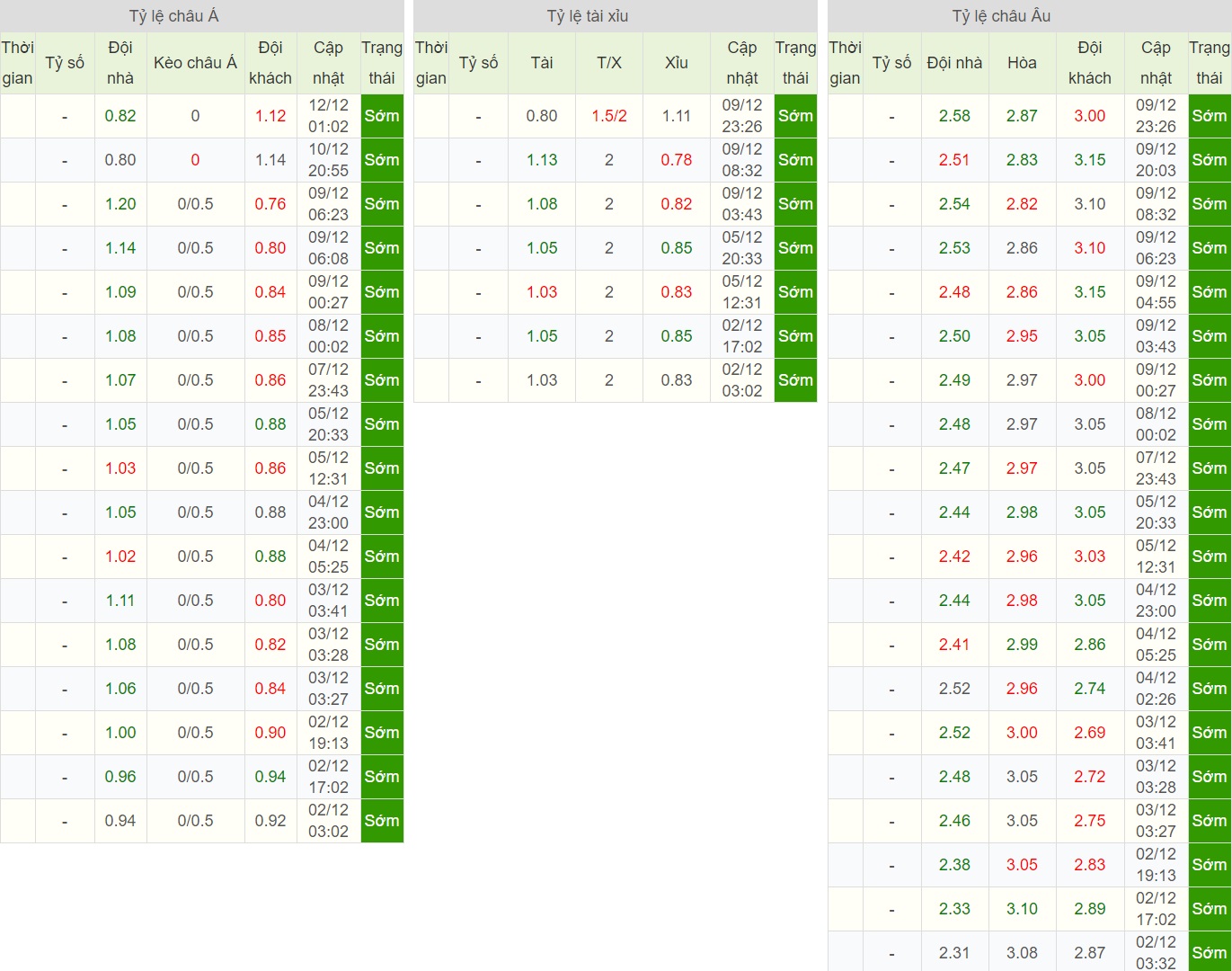Viewport: 1232px width, 971px height.
Task: Click the 1.13 Tài odds value
Action: (542, 160)
